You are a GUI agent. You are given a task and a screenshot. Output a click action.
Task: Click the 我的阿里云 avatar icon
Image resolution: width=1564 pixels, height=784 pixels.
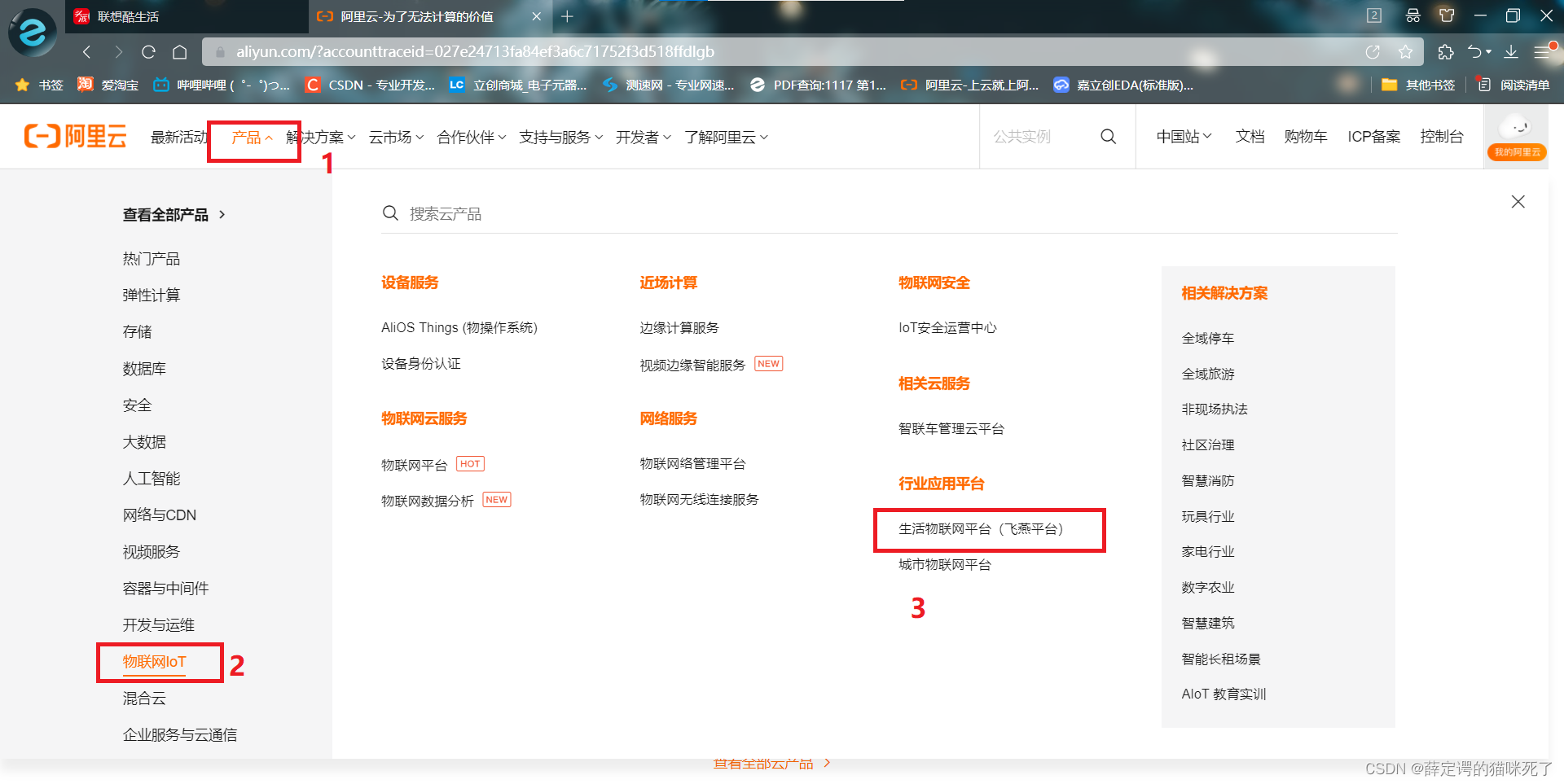pos(1517,138)
